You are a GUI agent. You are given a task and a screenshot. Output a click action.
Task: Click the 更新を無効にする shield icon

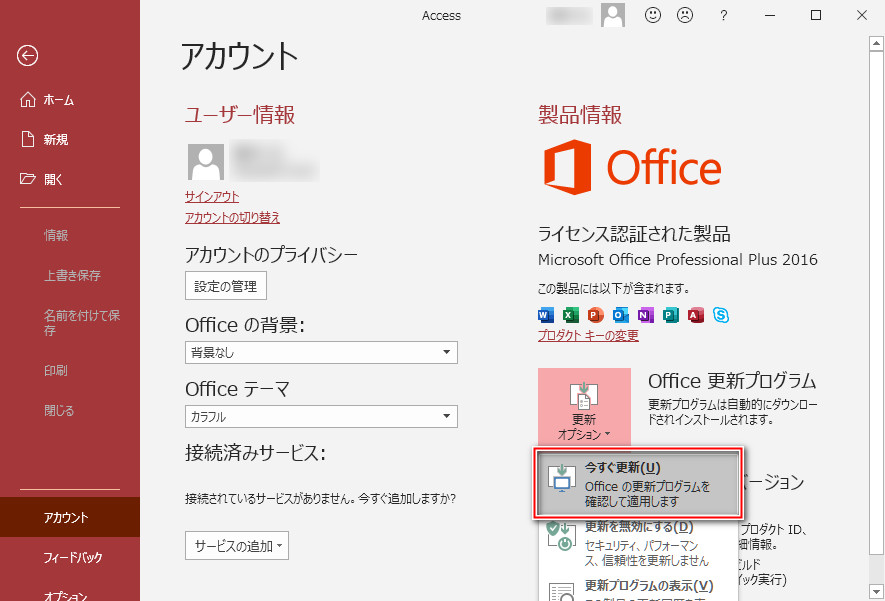click(560, 536)
